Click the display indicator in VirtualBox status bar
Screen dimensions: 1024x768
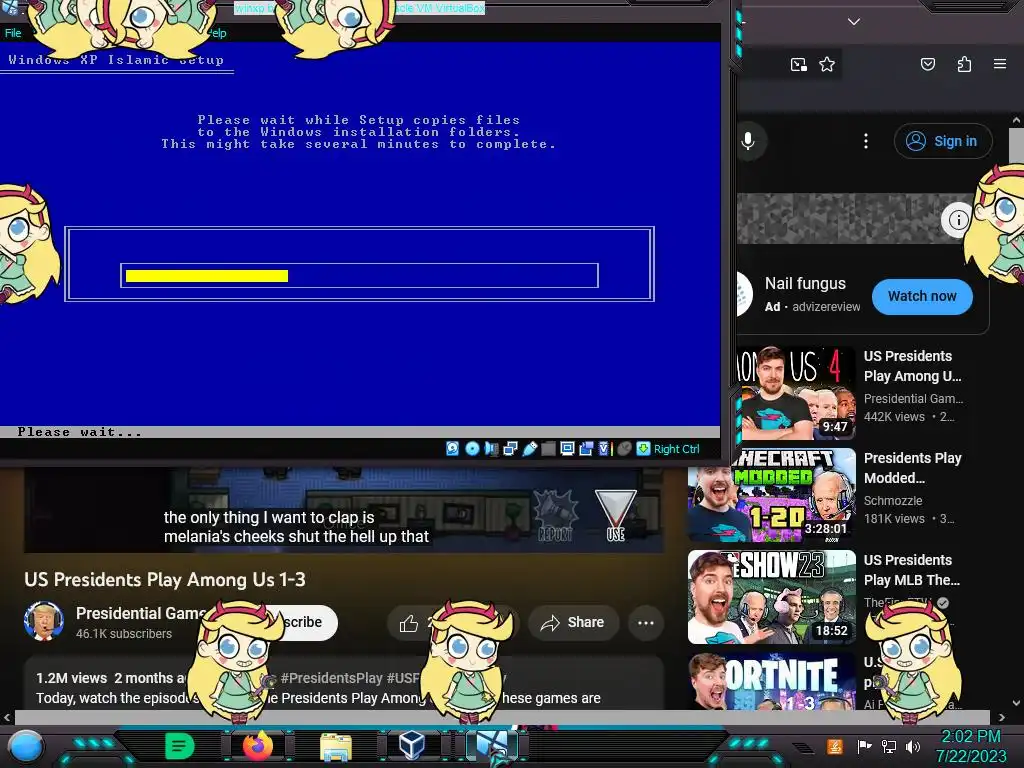point(568,449)
